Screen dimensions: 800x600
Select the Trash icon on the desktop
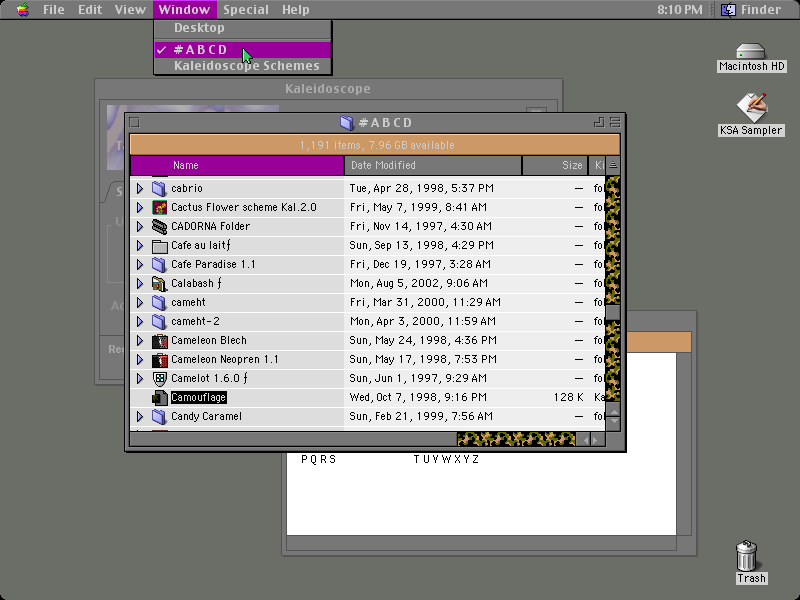(746, 555)
